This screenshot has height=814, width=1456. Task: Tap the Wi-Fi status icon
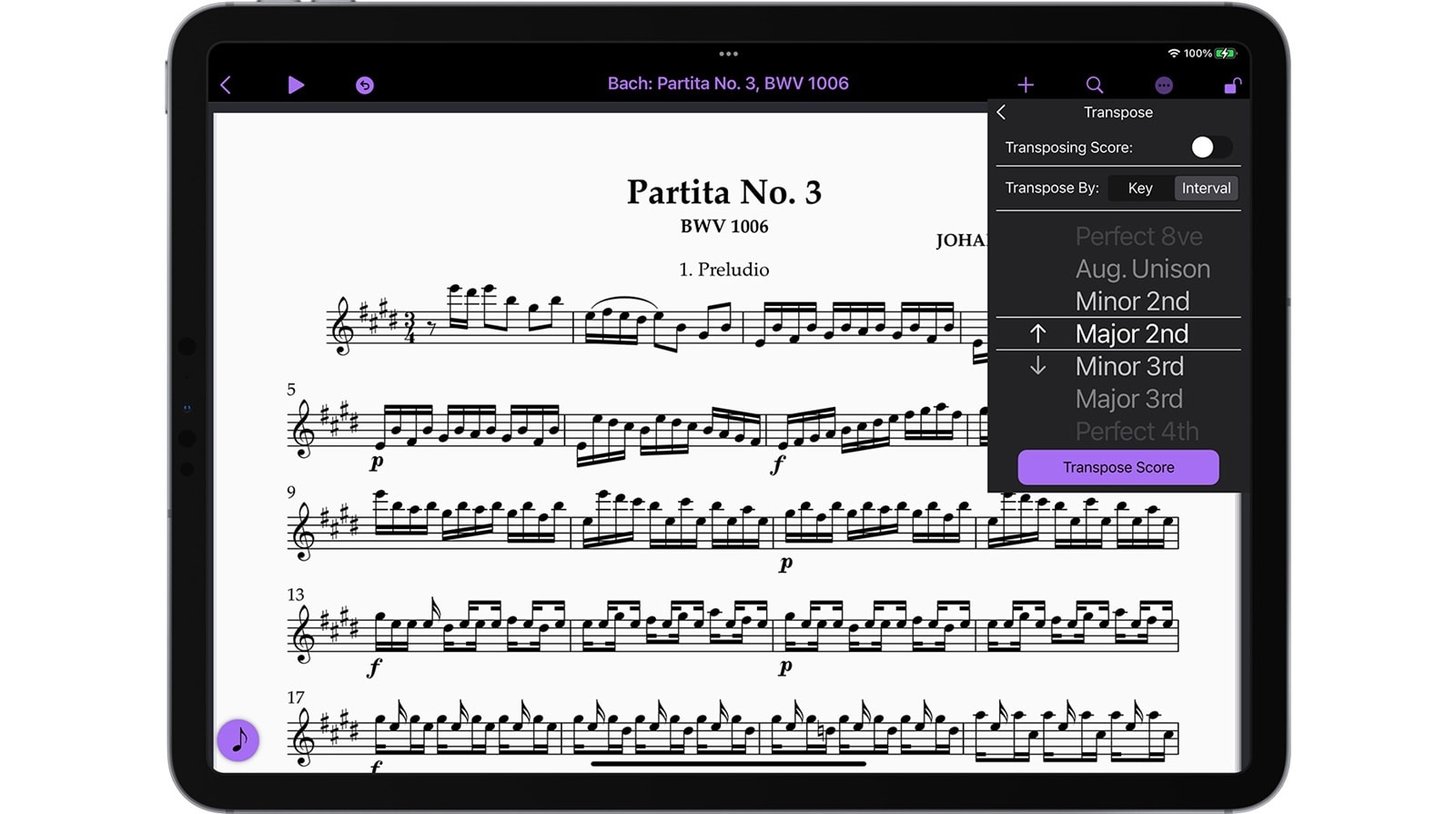pos(1174,54)
